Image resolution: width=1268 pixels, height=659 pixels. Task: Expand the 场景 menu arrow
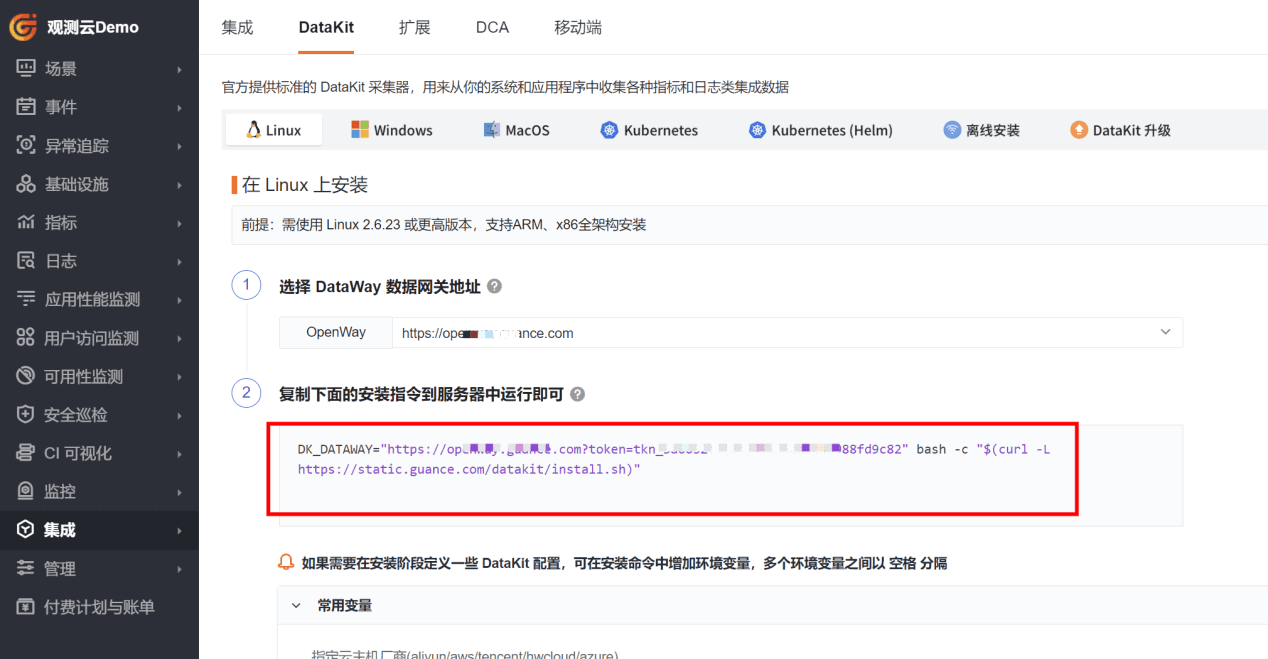pos(180,69)
